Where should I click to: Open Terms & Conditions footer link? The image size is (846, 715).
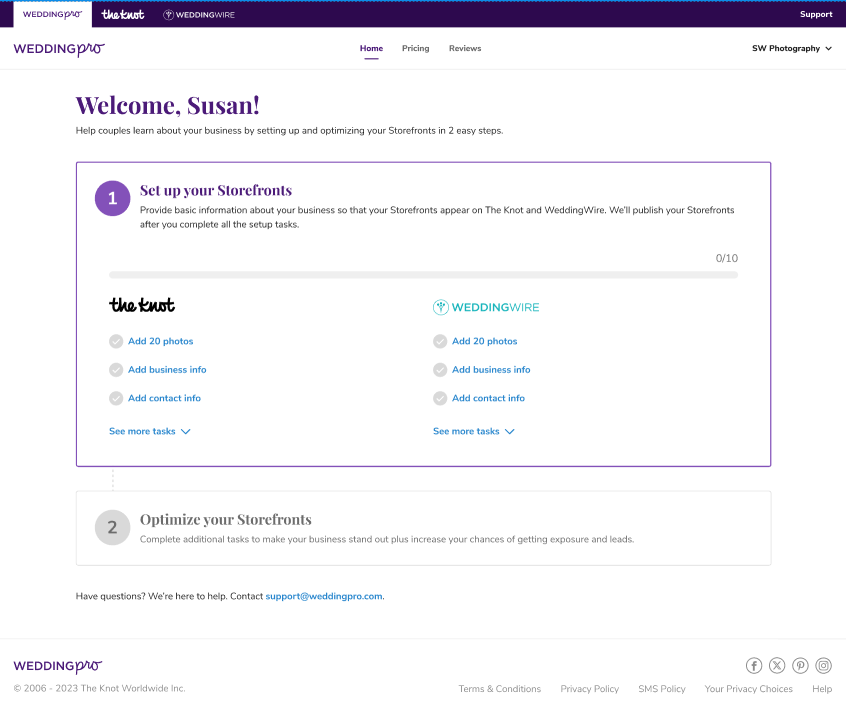pos(500,689)
